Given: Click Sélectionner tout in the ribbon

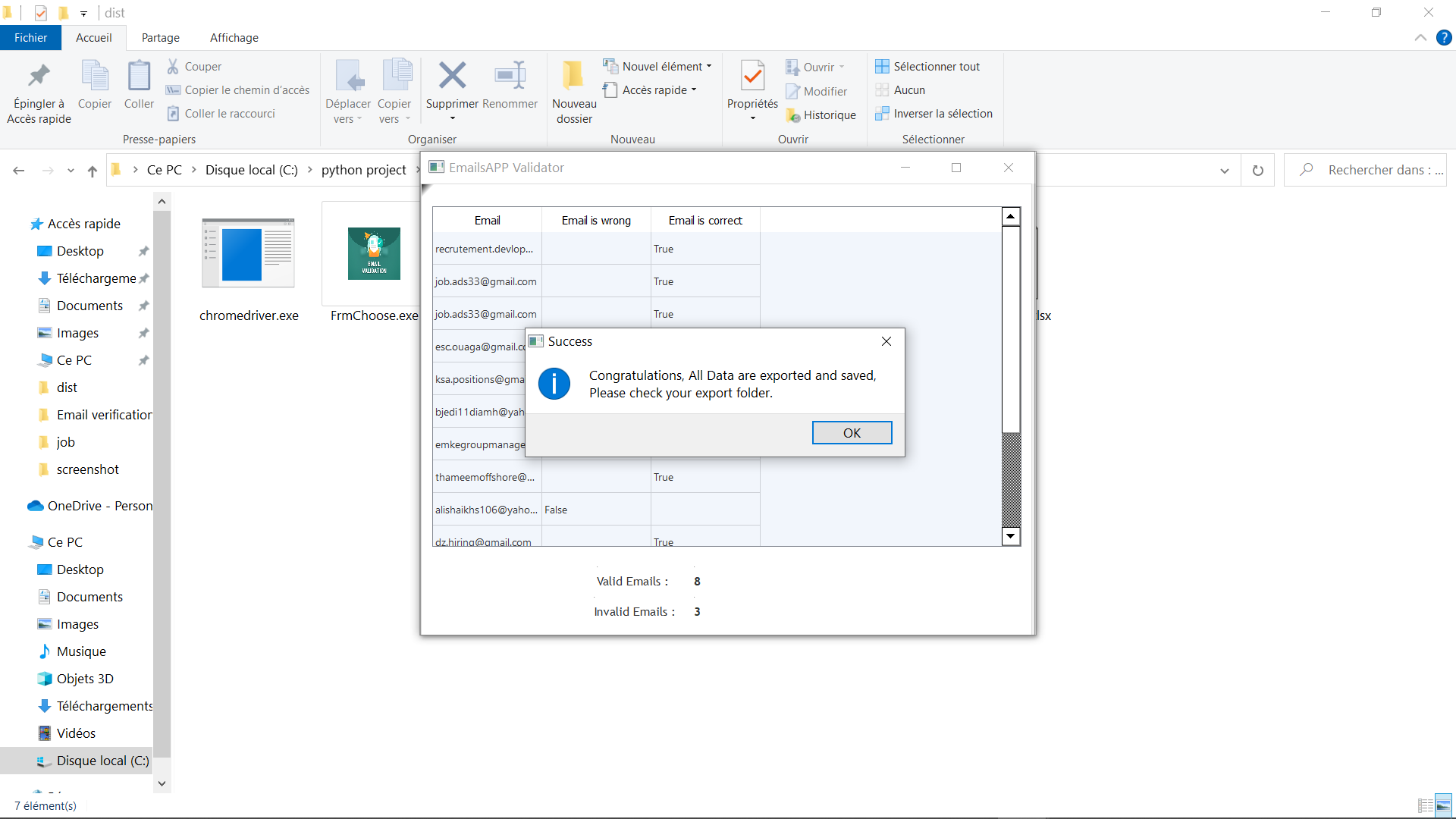Looking at the screenshot, I should [x=936, y=67].
